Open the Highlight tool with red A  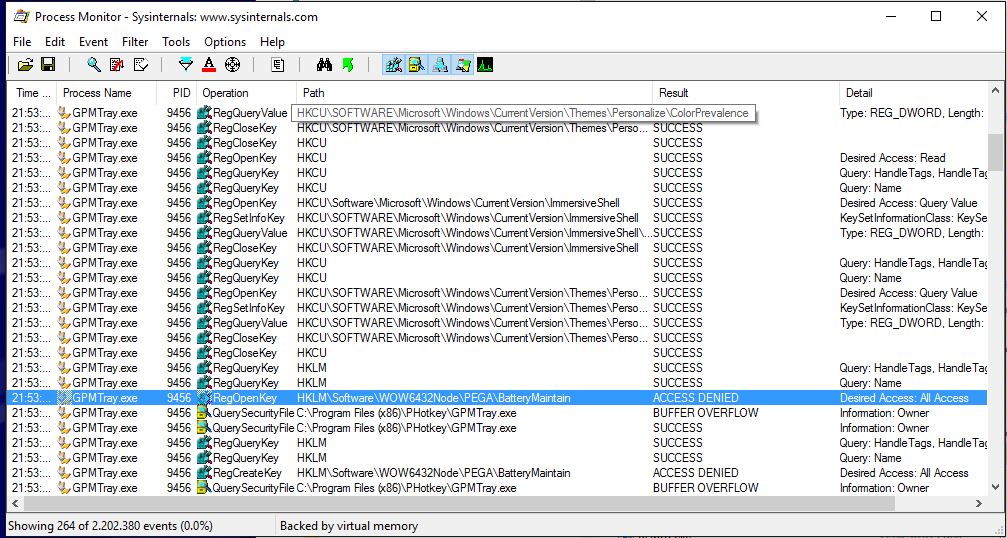click(x=209, y=65)
